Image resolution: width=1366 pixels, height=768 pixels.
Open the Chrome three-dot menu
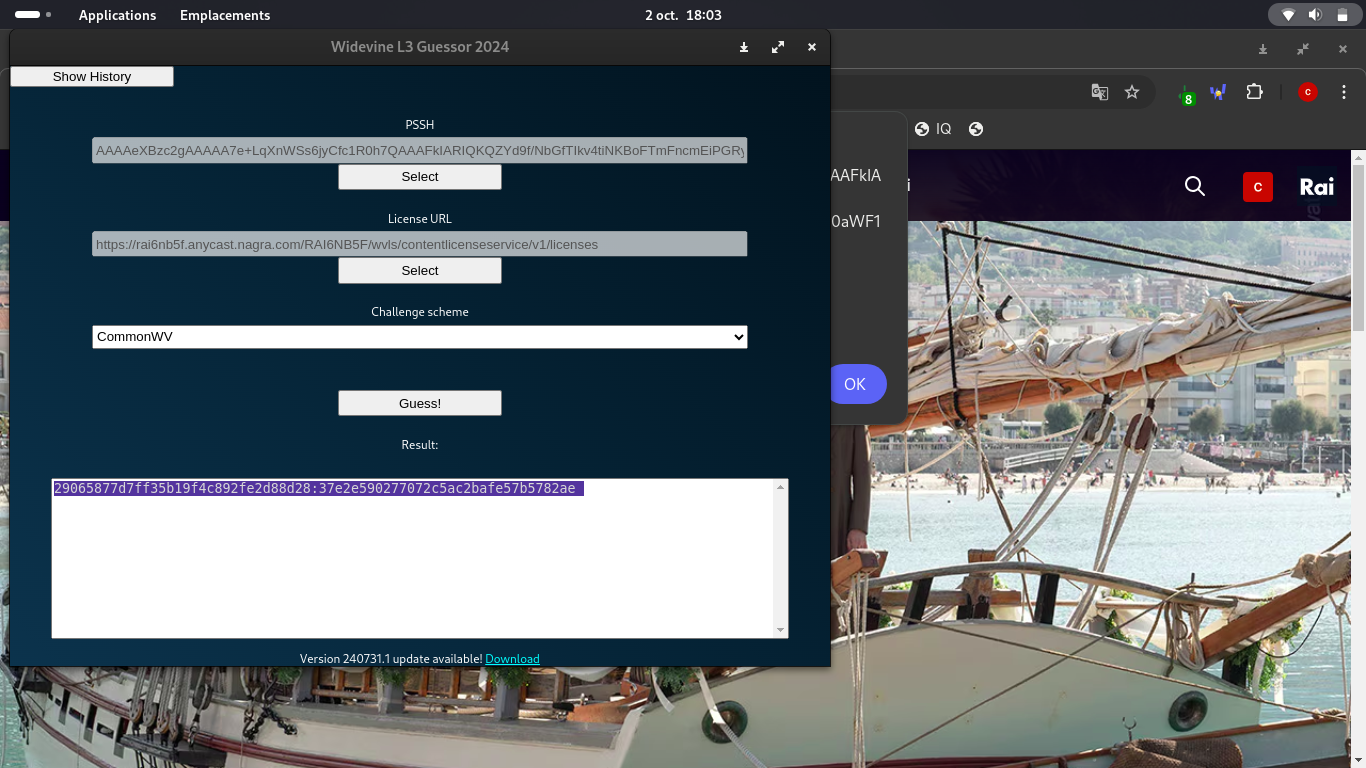[1345, 92]
